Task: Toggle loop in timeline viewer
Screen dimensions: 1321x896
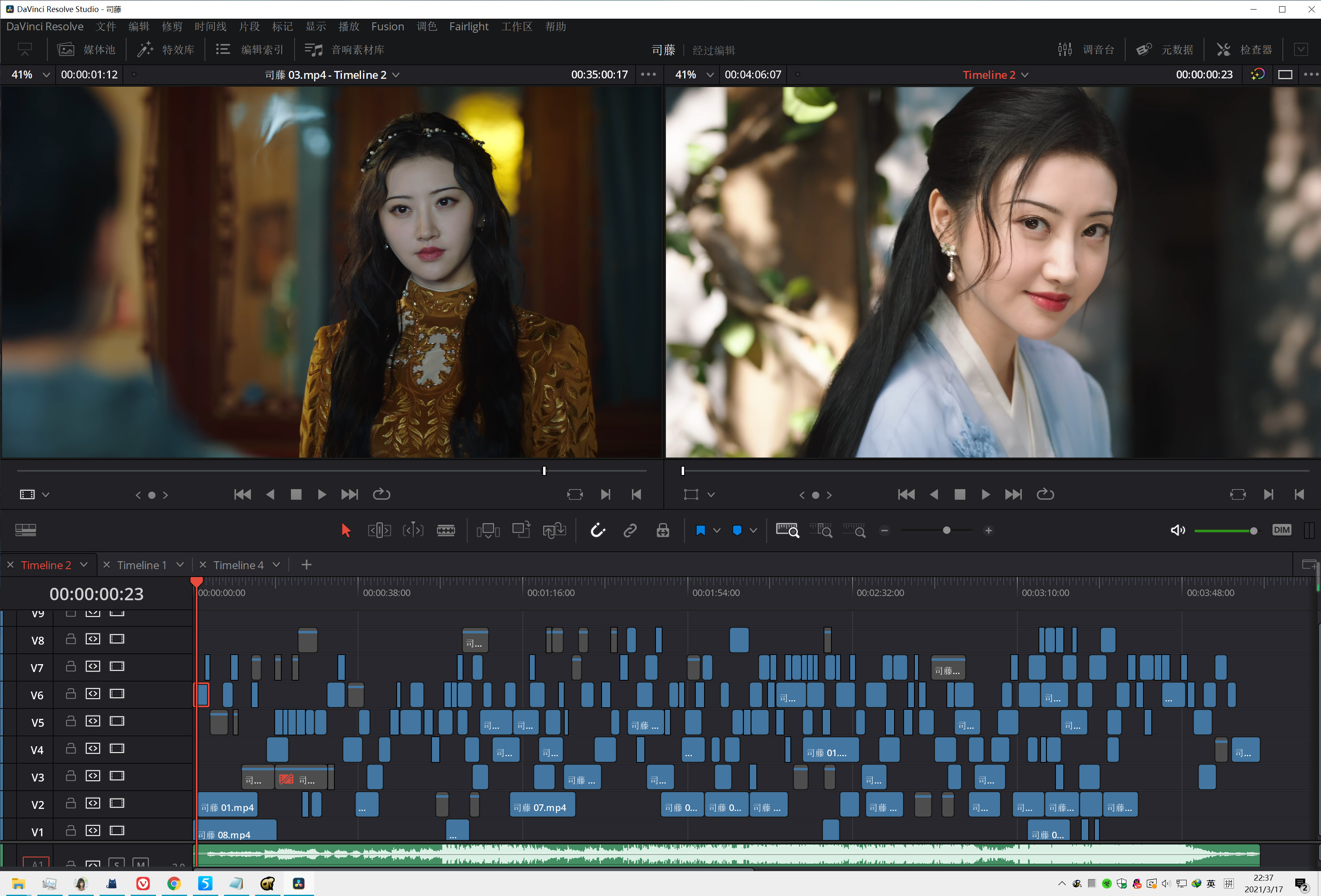Action: (x=1046, y=494)
